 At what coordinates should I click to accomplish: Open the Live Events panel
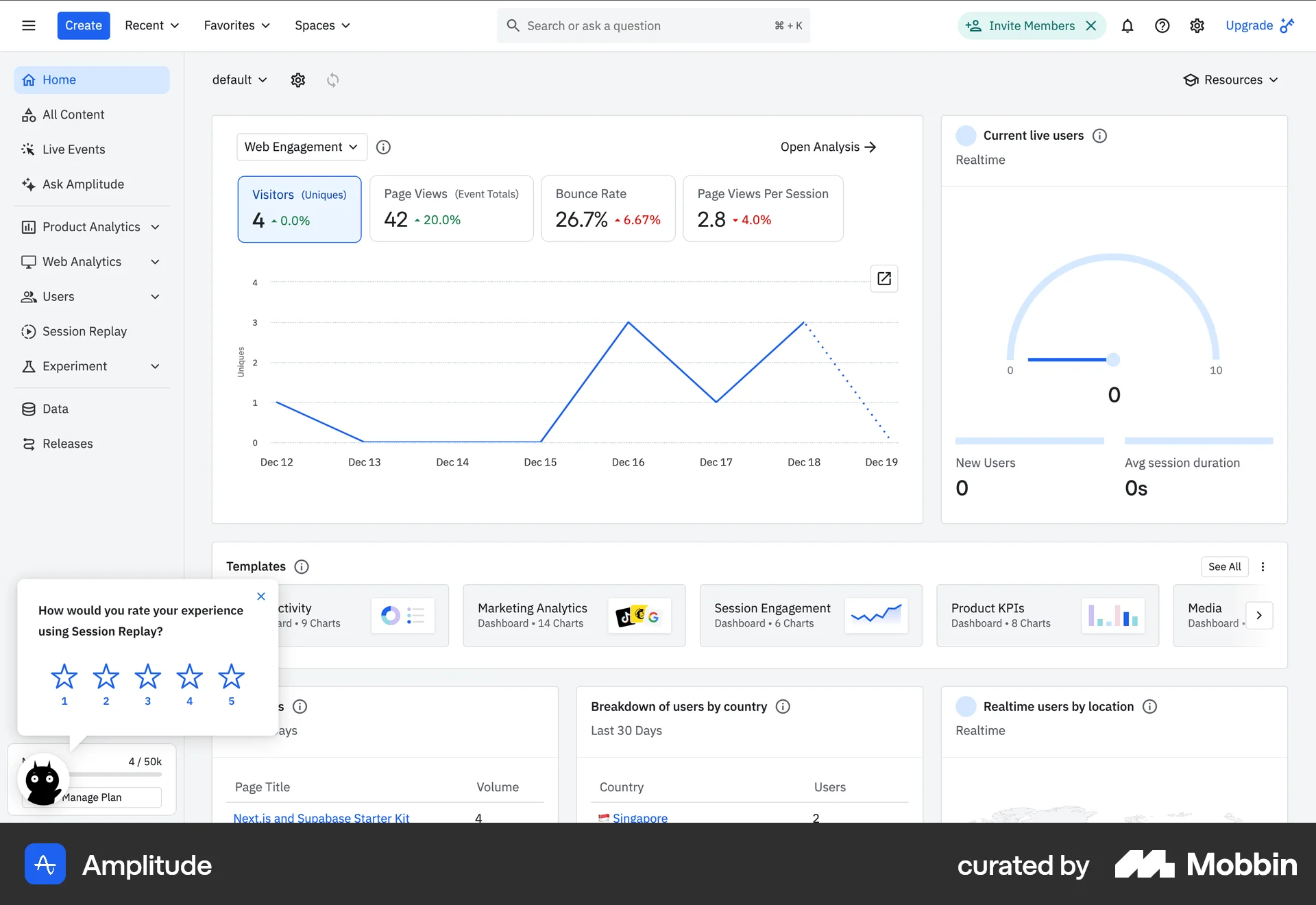[x=72, y=149]
